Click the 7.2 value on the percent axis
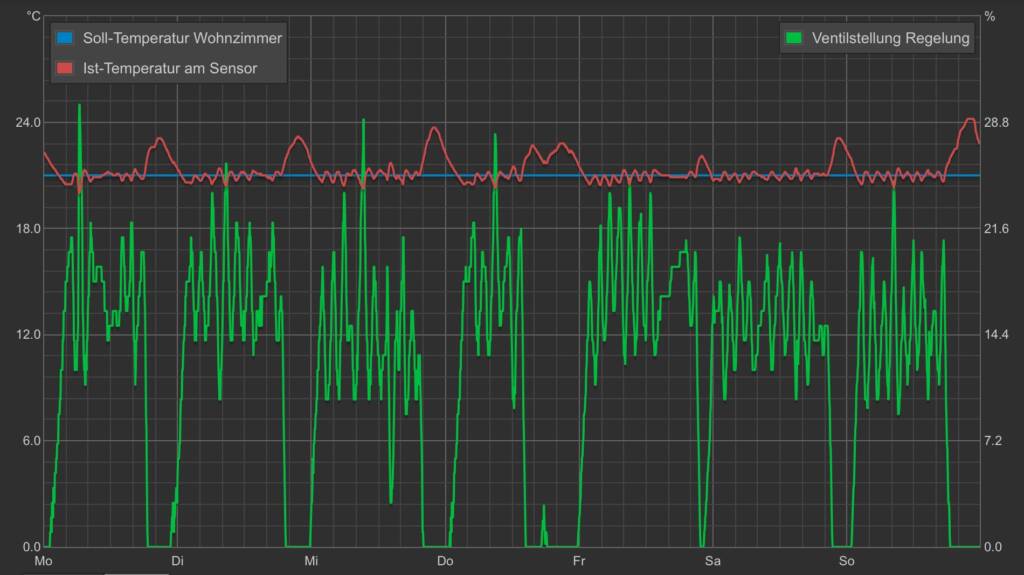Screen dimensions: 1024x575 [x=993, y=440]
